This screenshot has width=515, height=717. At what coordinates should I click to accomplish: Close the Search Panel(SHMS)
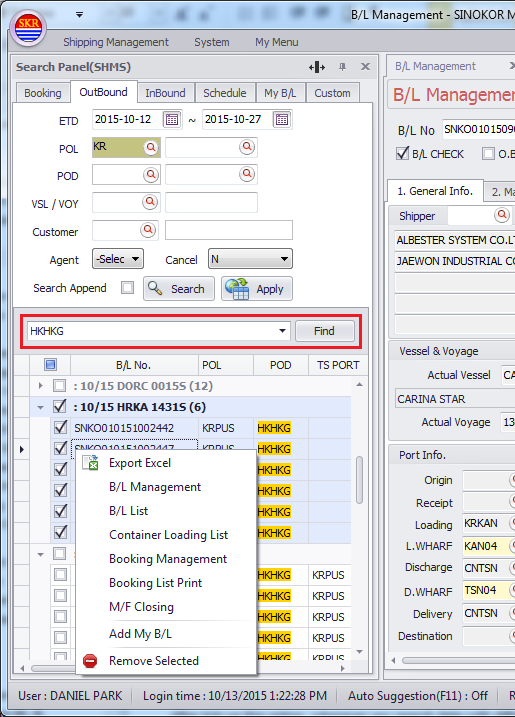point(365,67)
